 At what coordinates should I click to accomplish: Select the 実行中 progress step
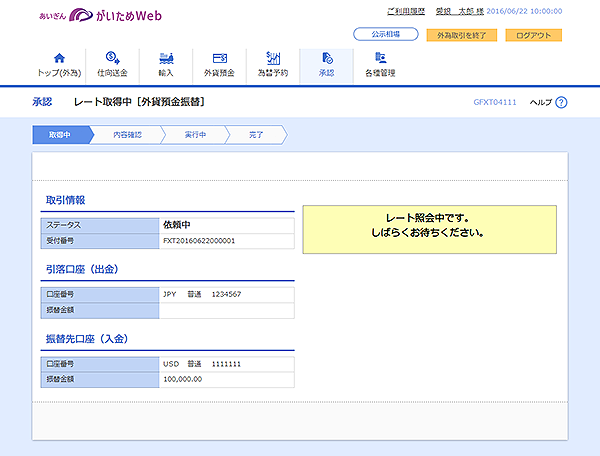coord(195,135)
